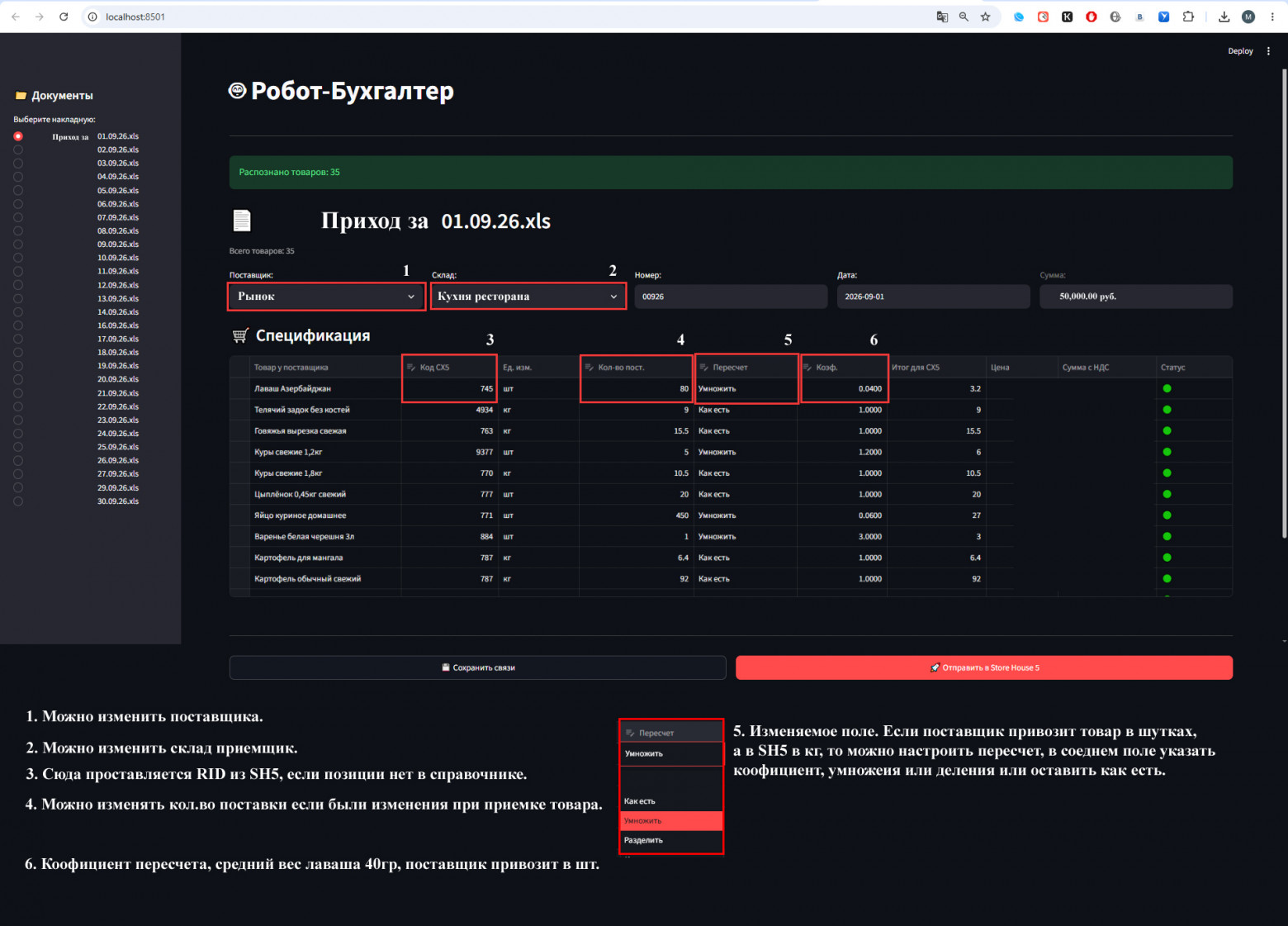Open the Google Translate icon in address bar
This screenshot has height=926, width=1288.
(942, 17)
